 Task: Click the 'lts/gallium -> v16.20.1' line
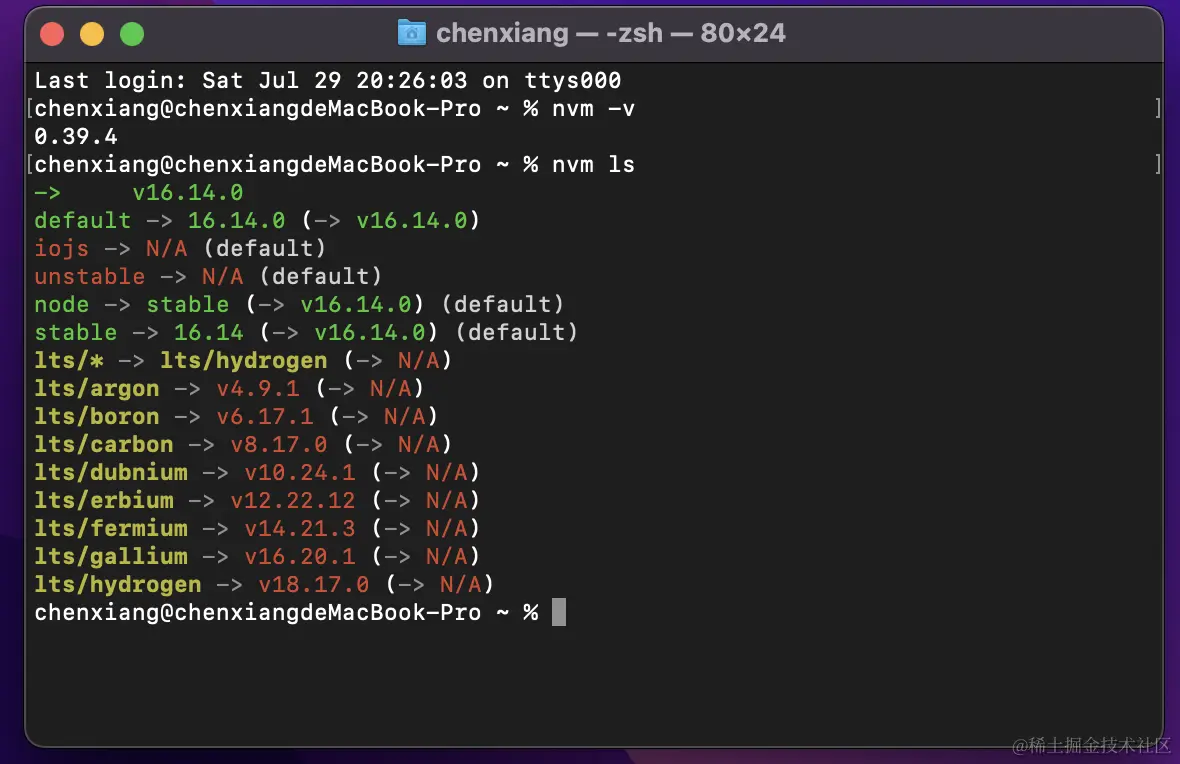(x=257, y=556)
